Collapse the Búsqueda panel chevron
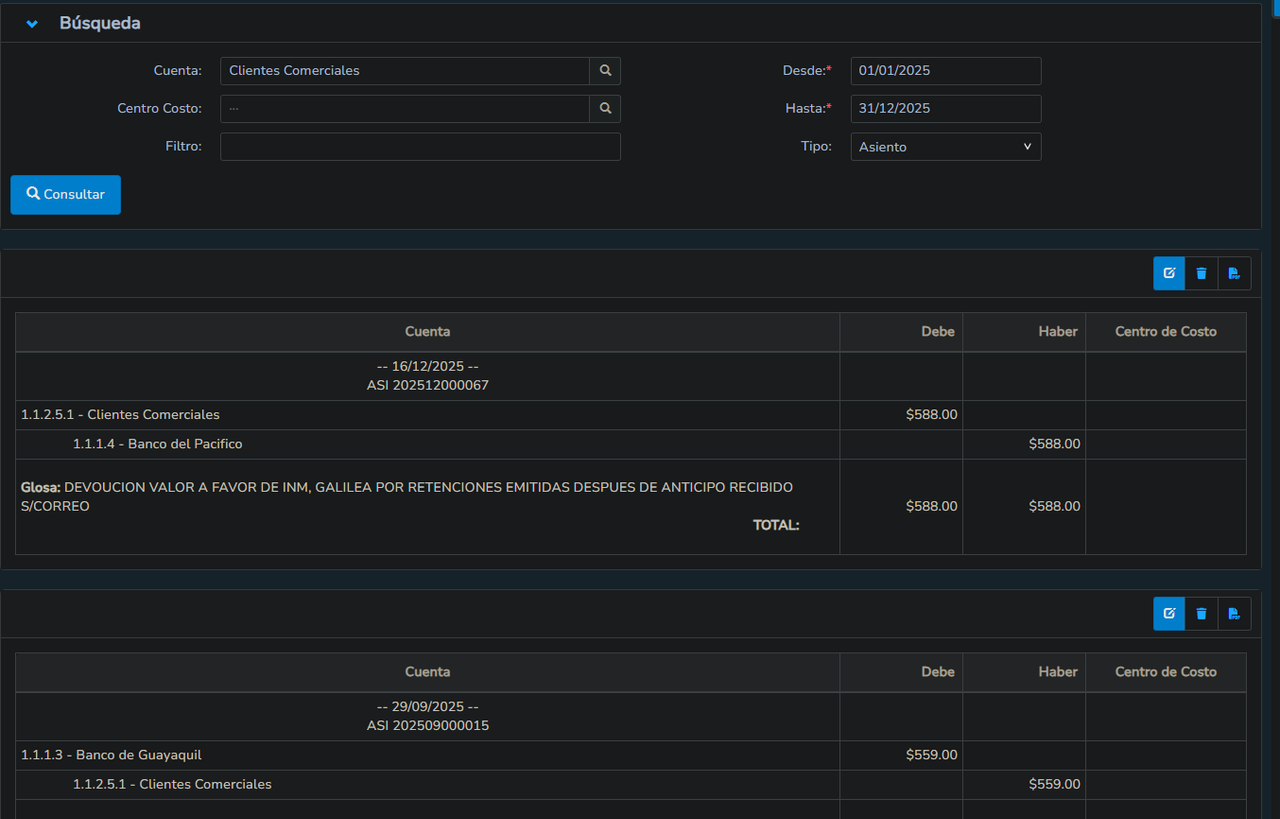The image size is (1280, 819). pos(32,23)
